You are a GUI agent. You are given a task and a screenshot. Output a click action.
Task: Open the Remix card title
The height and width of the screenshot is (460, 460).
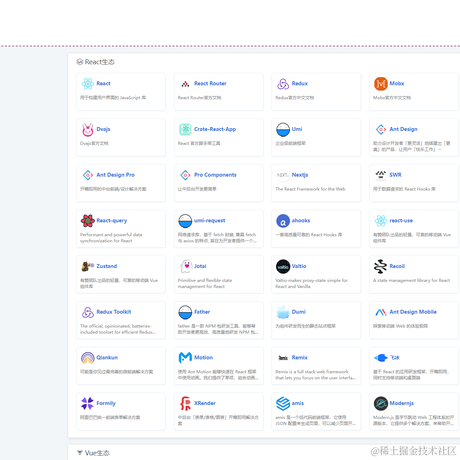pos(300,357)
